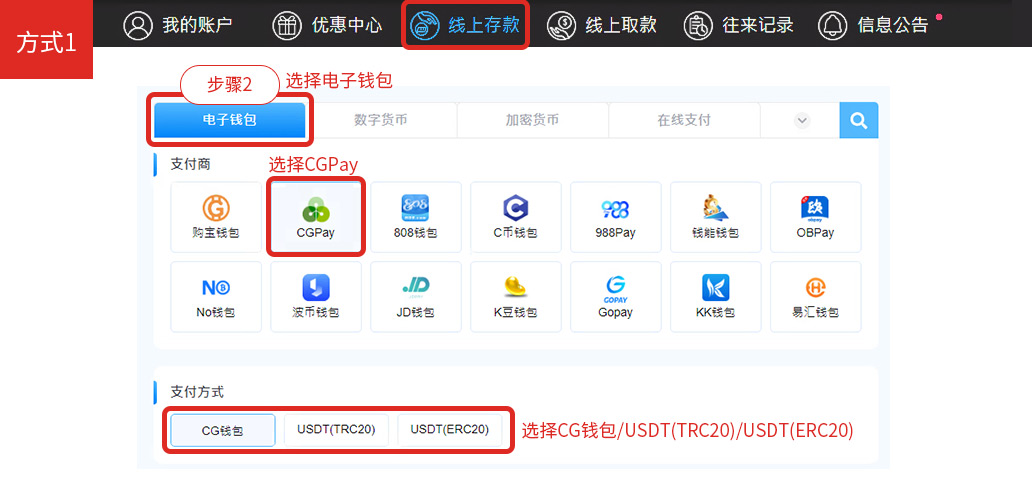Select the 易汇钱包 provider icon
1032x480 pixels.
point(815,288)
